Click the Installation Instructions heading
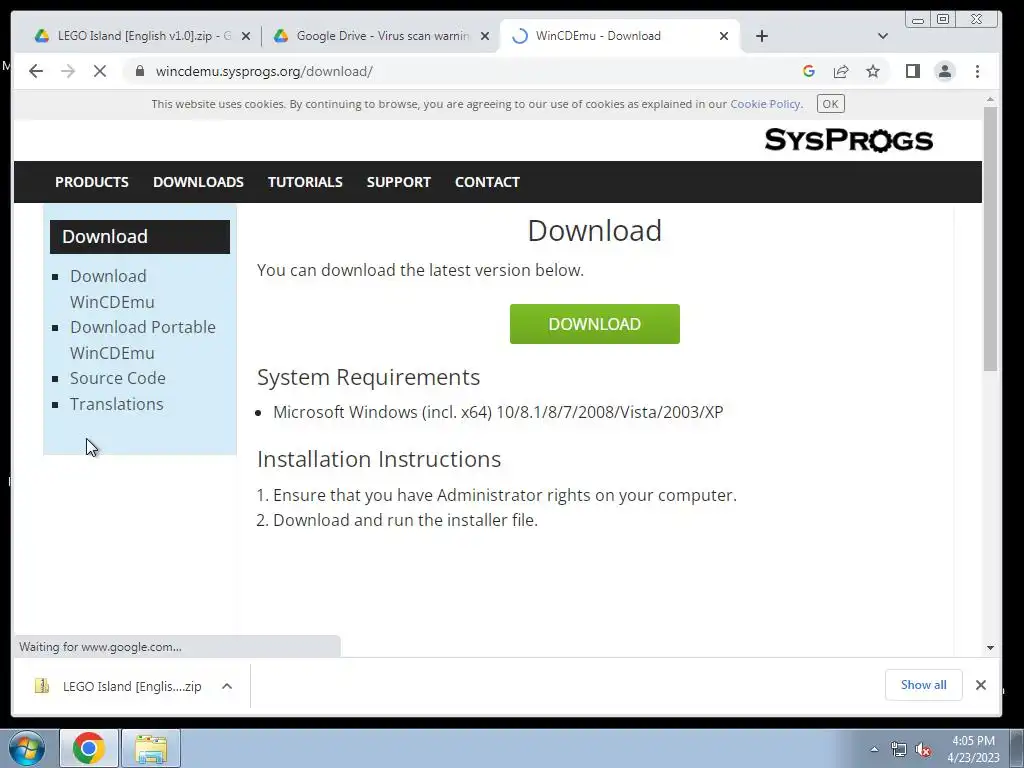The height and width of the screenshot is (768, 1024). [x=379, y=458]
